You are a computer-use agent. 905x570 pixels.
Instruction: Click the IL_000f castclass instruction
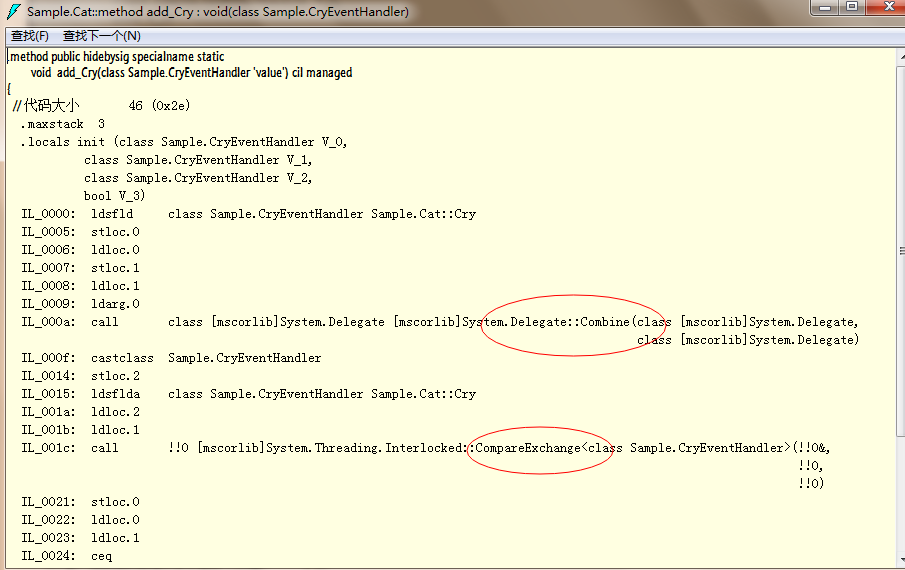171,358
